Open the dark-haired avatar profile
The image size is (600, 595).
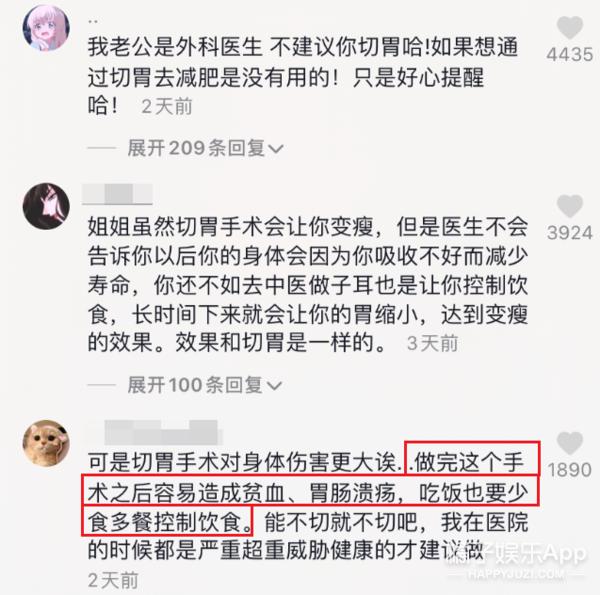pyautogui.click(x=46, y=206)
